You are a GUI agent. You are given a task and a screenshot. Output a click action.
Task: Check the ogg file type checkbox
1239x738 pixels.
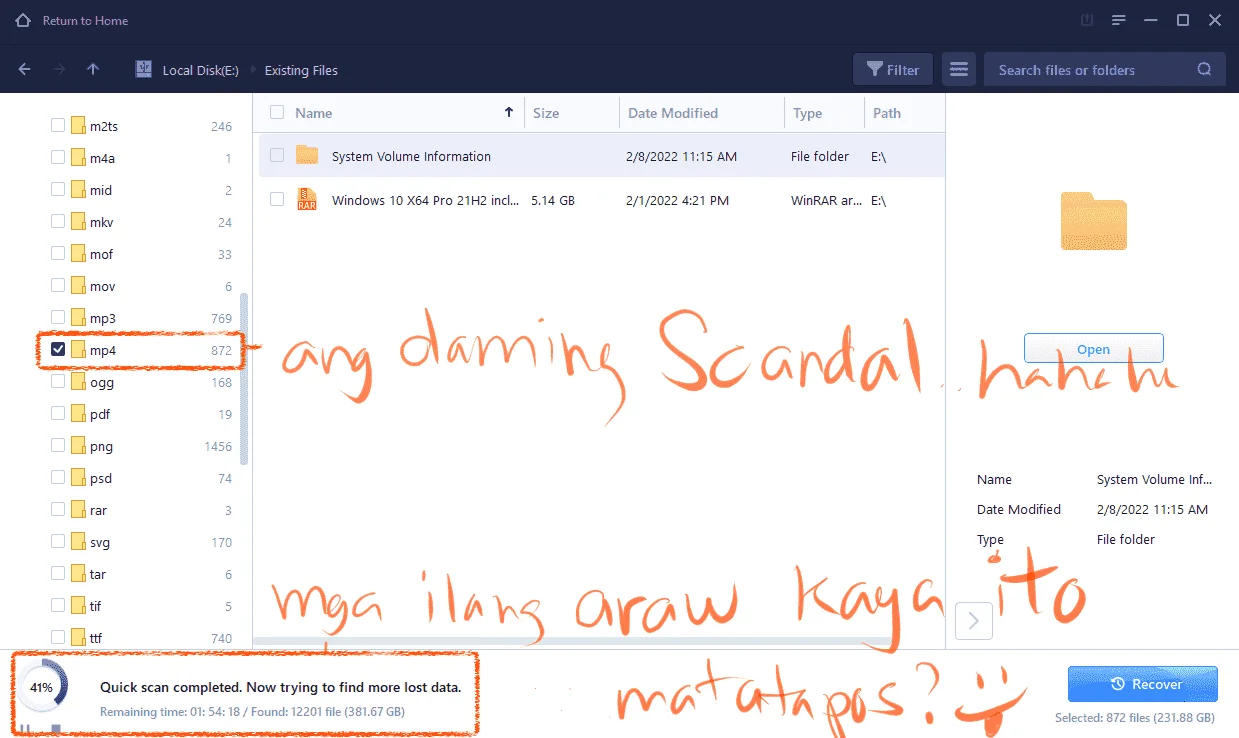point(58,382)
